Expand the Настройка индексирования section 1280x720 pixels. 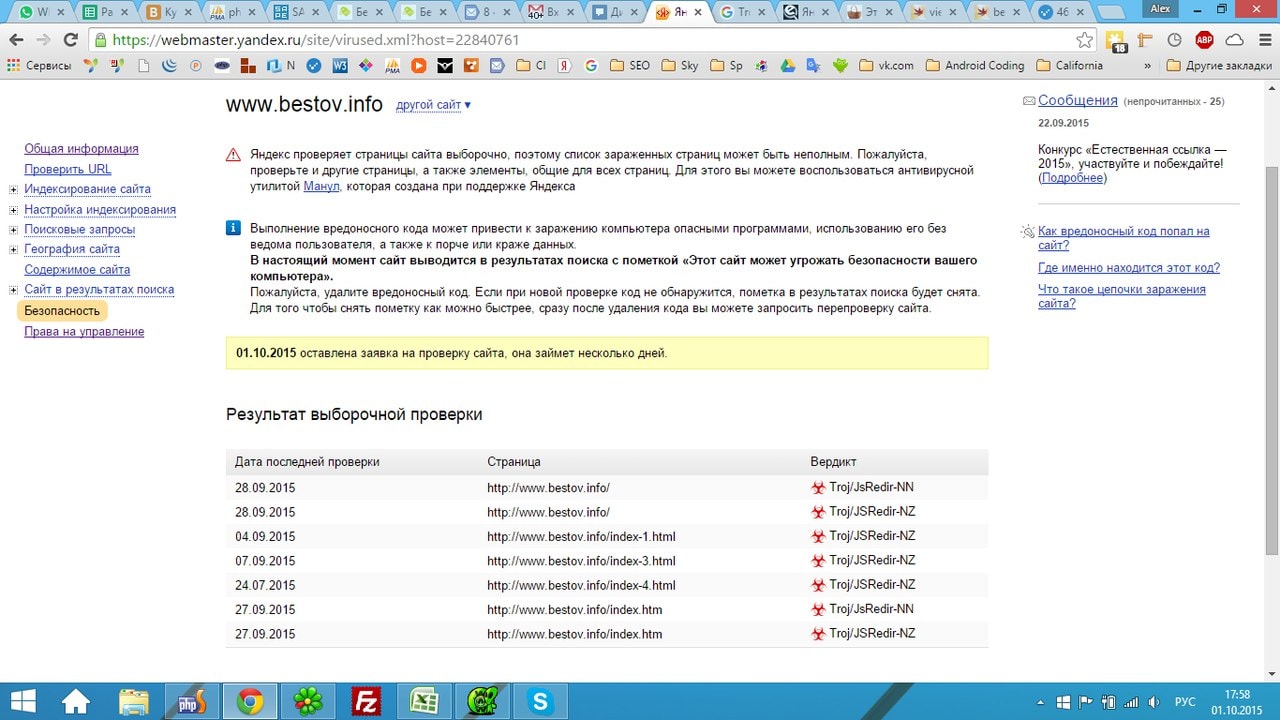tap(13, 209)
